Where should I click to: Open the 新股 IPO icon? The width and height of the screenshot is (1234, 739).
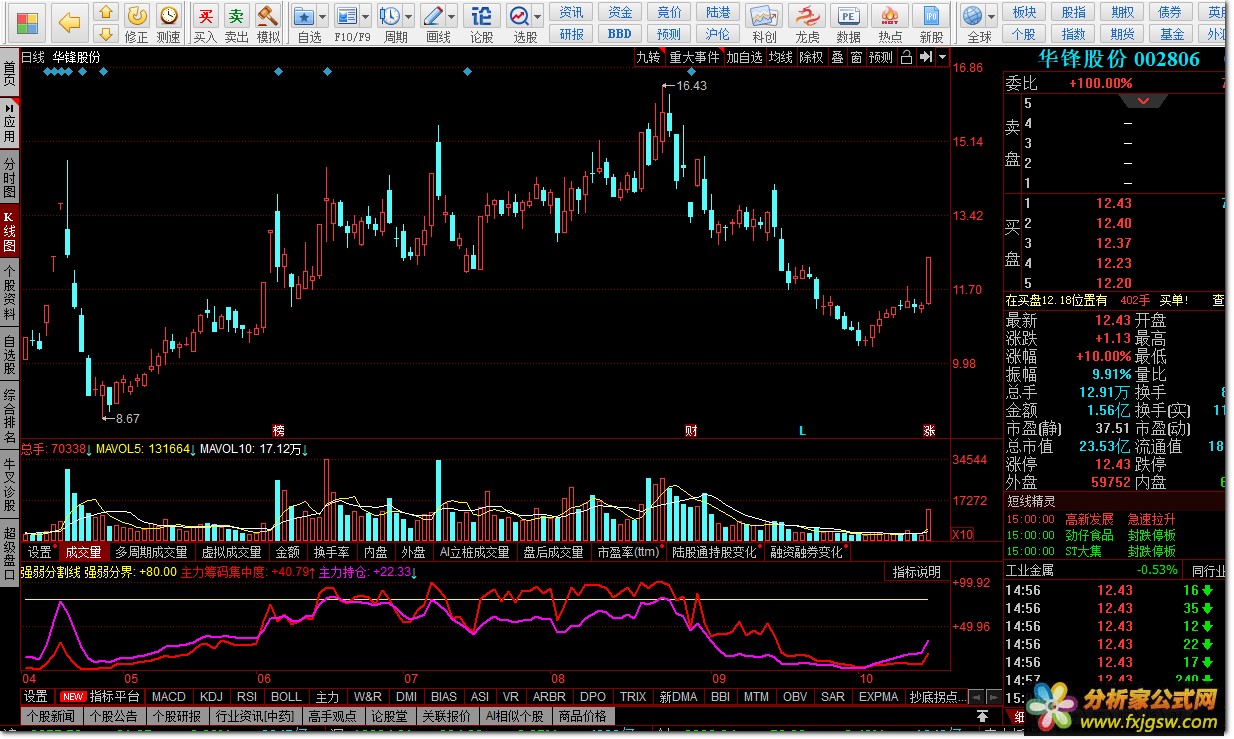[x=931, y=24]
